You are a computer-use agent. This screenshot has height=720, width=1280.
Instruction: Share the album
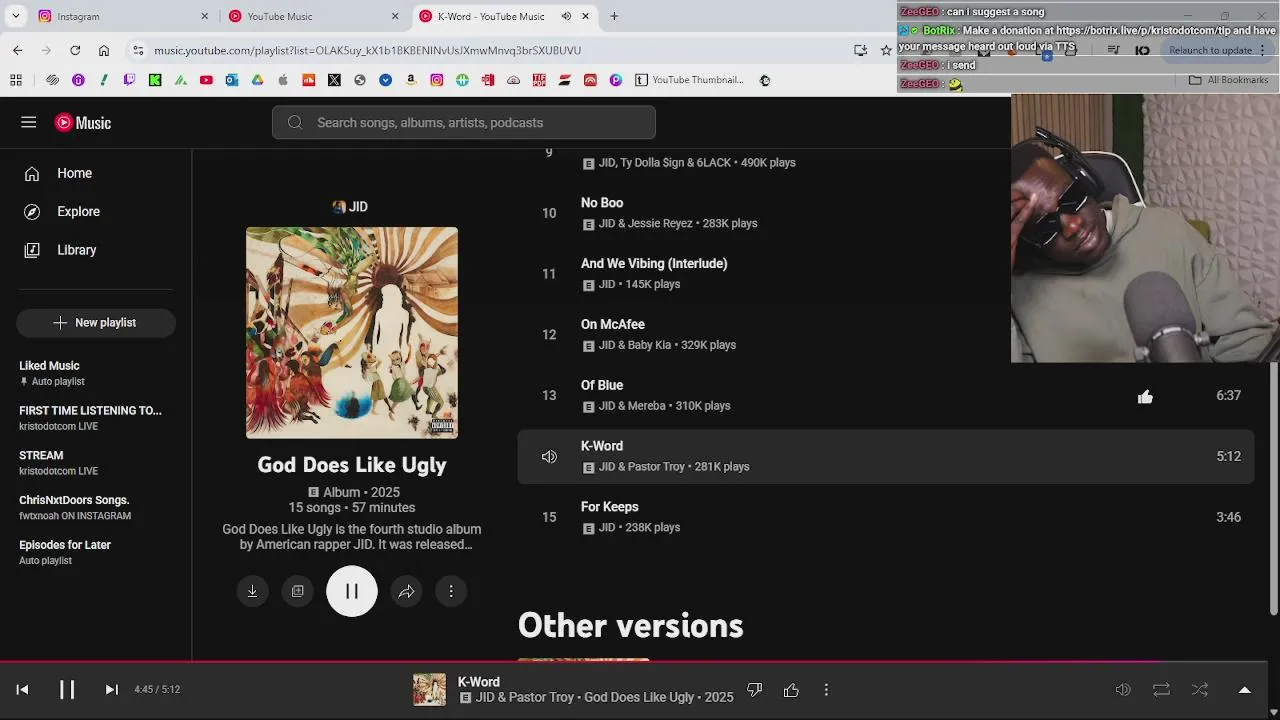coord(406,591)
